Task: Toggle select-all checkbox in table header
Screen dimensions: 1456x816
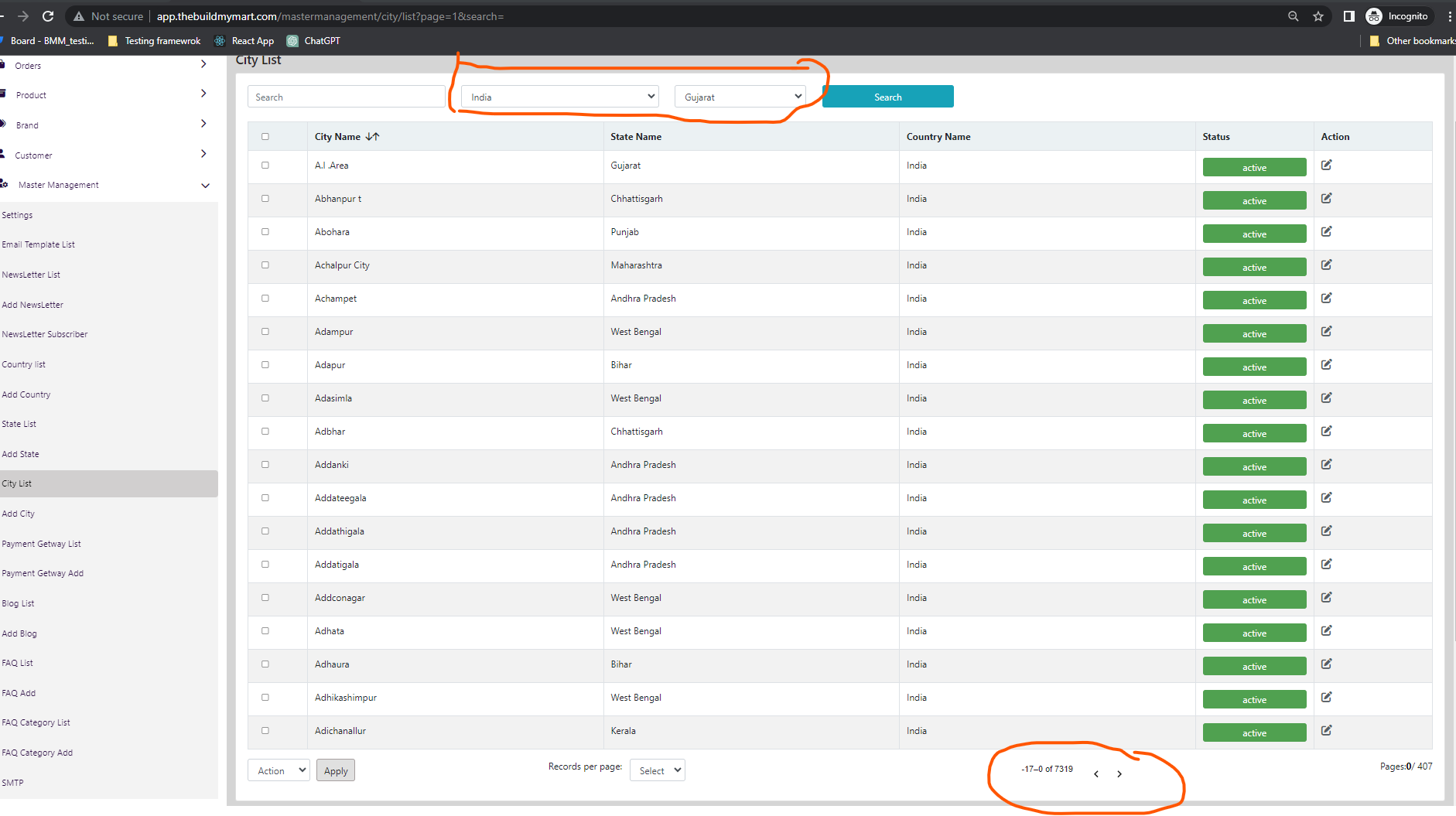Action: [x=265, y=136]
